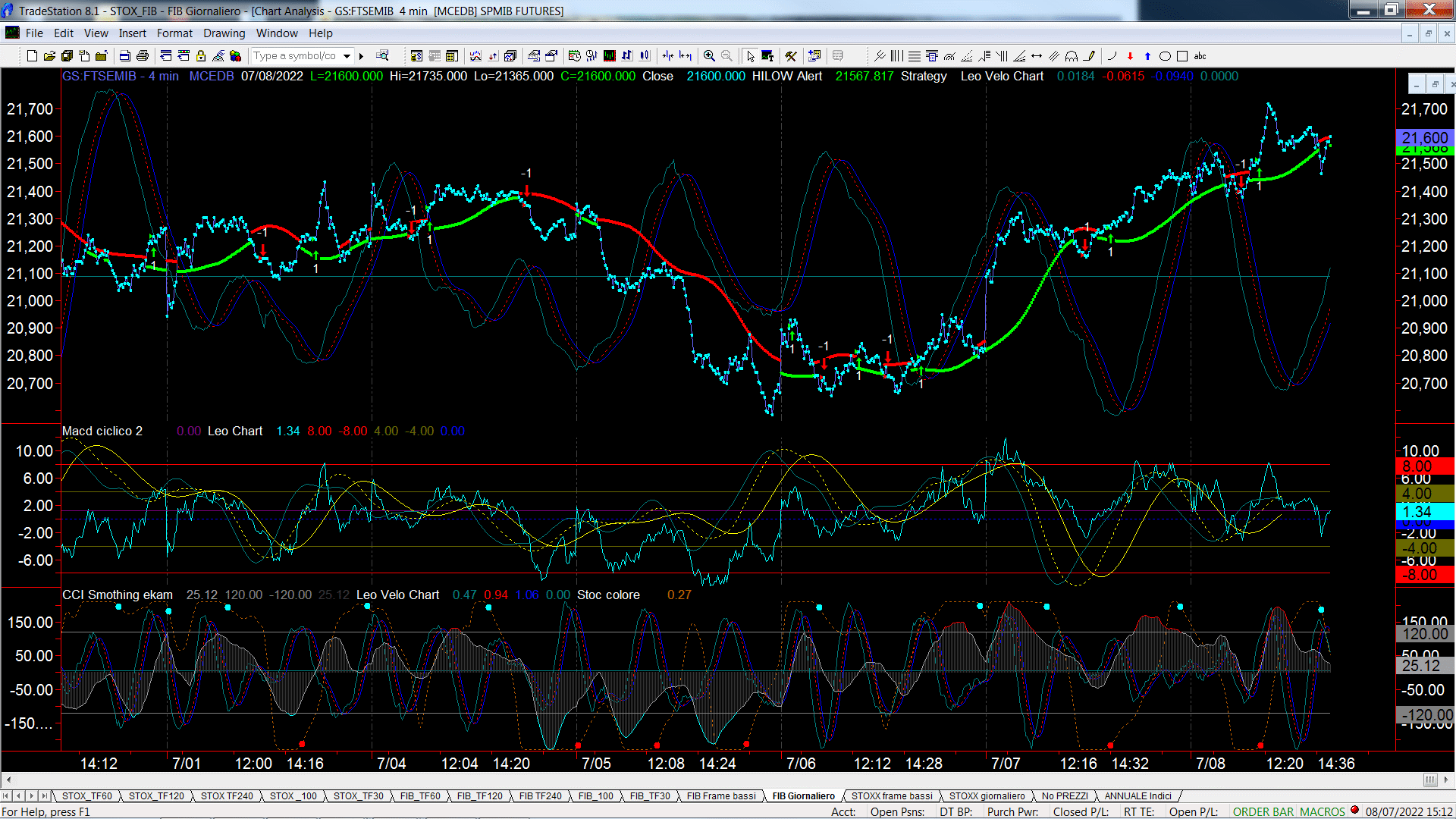Switch to FIB Frame bassi tab
The height and width of the screenshot is (819, 1456).
point(721,795)
